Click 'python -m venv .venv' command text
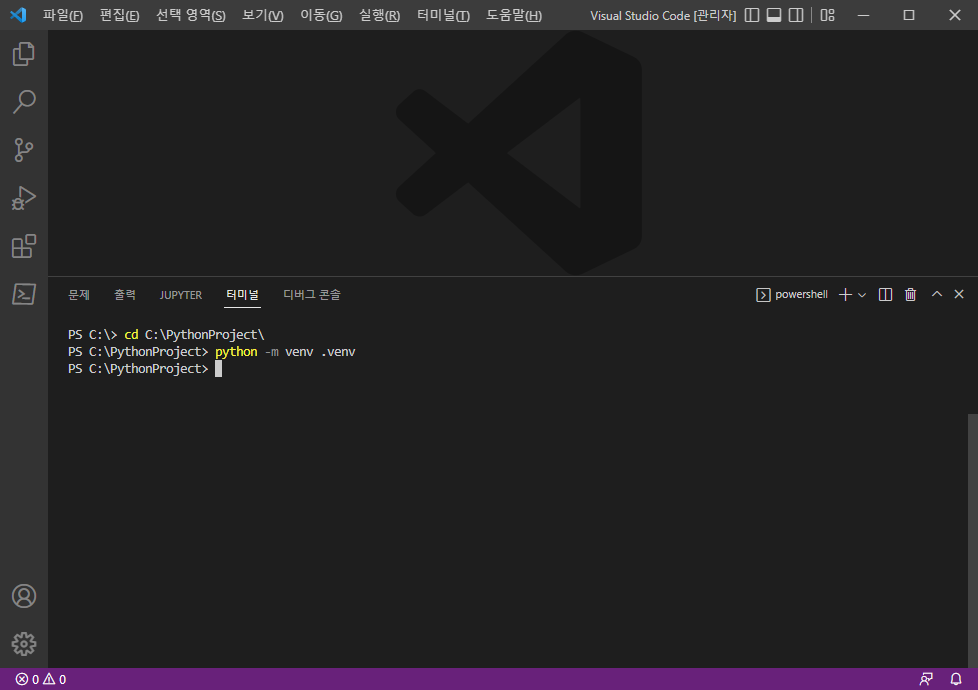The height and width of the screenshot is (690, 978). 285,352
